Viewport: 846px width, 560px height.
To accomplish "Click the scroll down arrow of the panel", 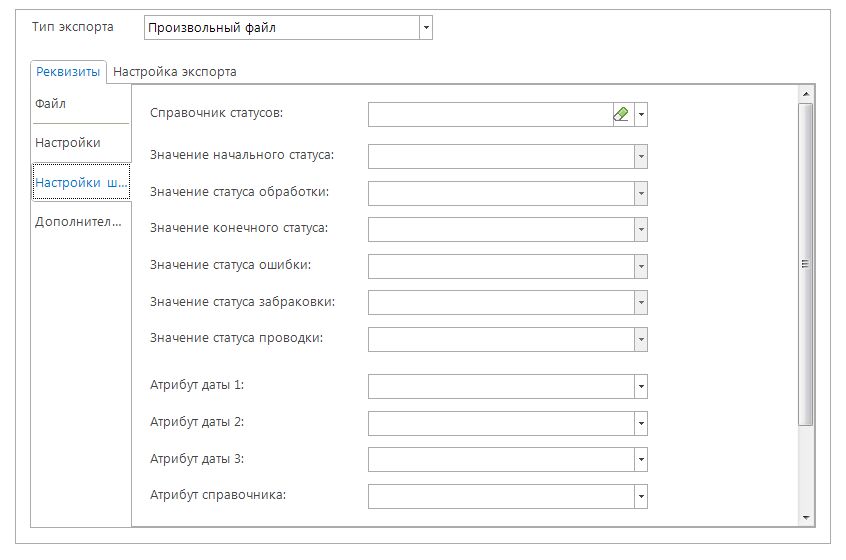I will pyautogui.click(x=806, y=517).
